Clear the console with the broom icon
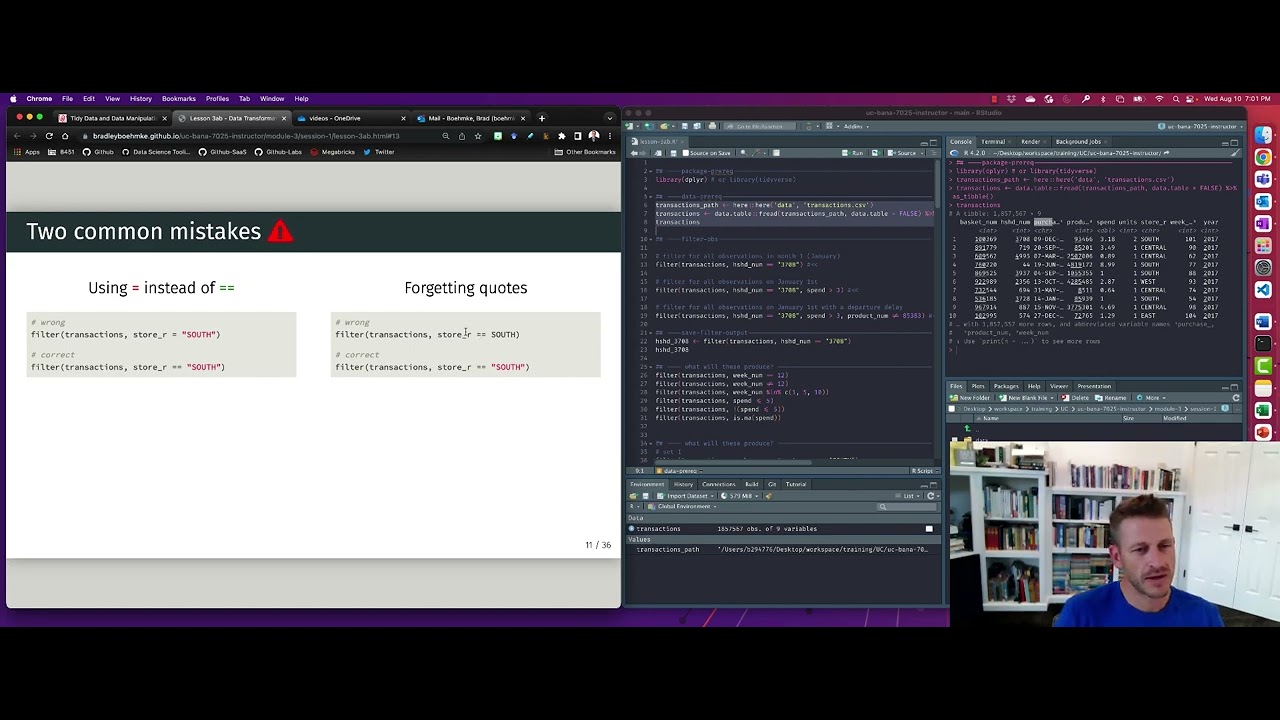Screen dimensions: 1280x720 coord(1236,153)
